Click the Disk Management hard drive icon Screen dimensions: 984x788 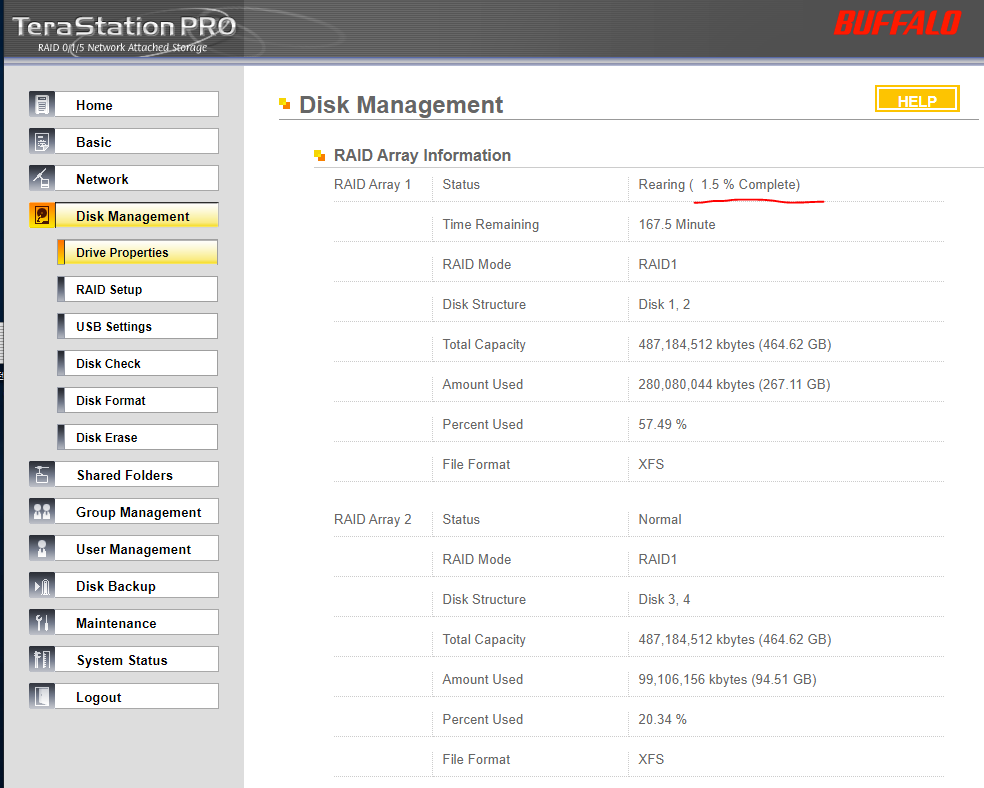[x=42, y=215]
